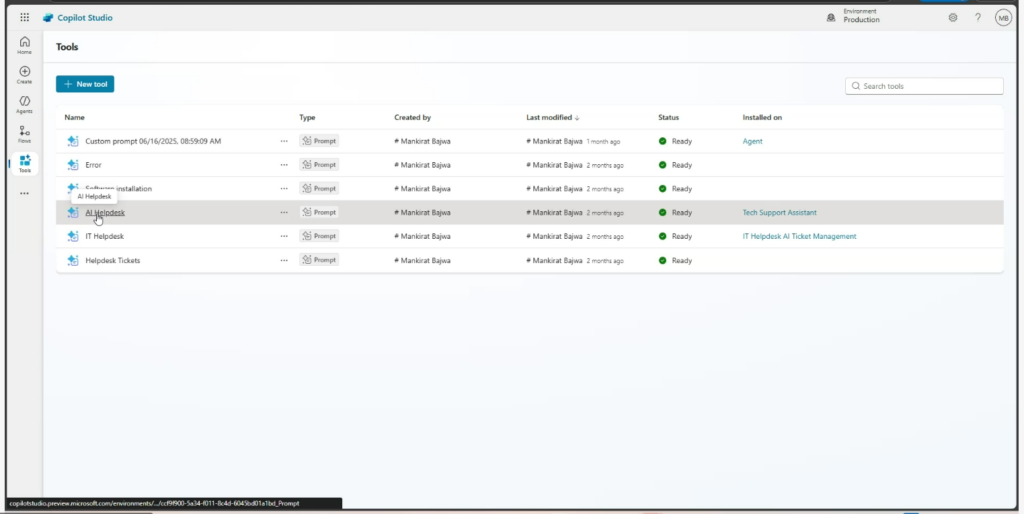This screenshot has width=1024, height=514.
Task: Open more options for Error row
Action: [x=284, y=165]
